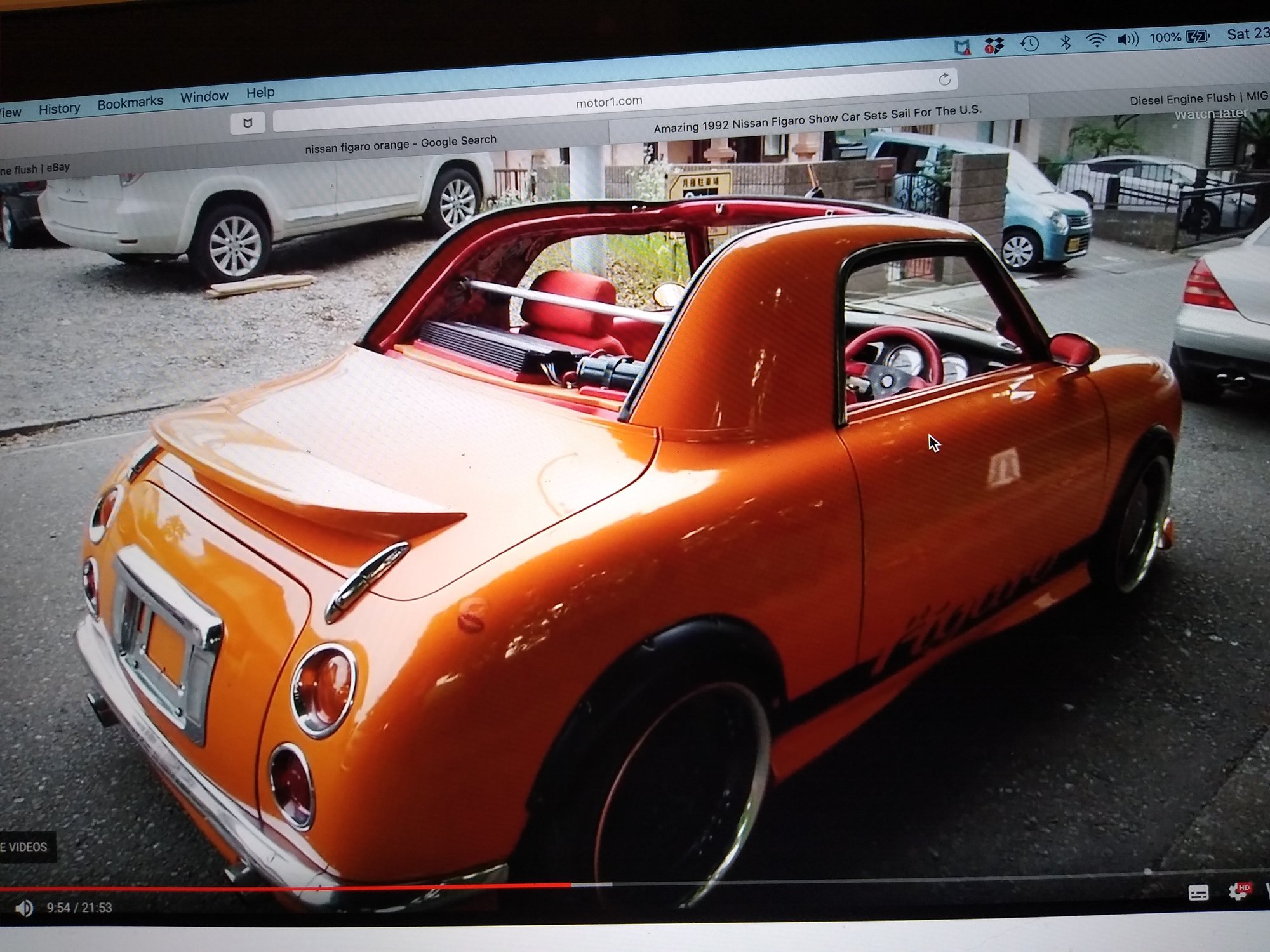Open the Window menu
1270x952 pixels.
tap(204, 96)
